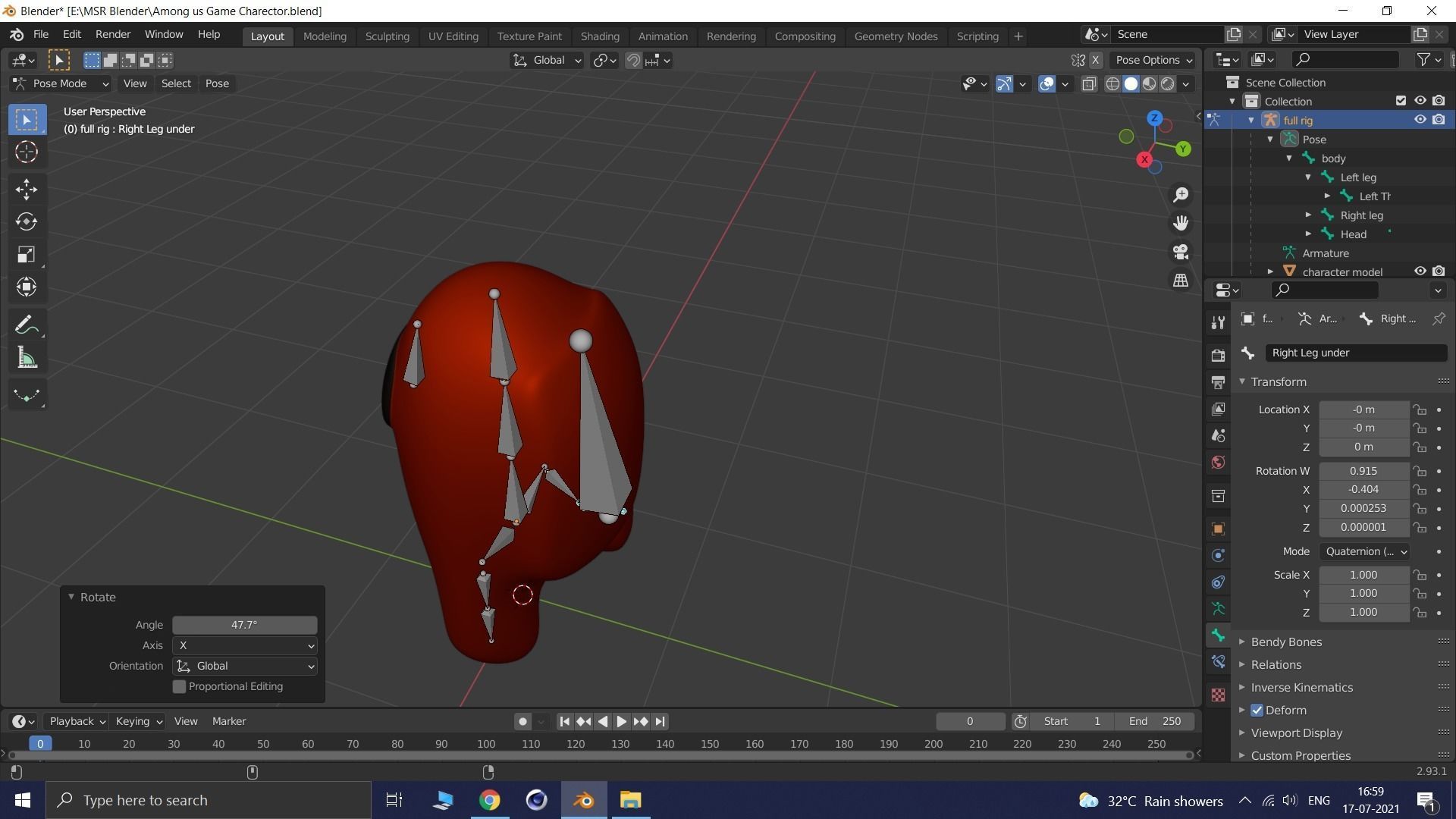Select the Select Box tool

pyautogui.click(x=27, y=120)
